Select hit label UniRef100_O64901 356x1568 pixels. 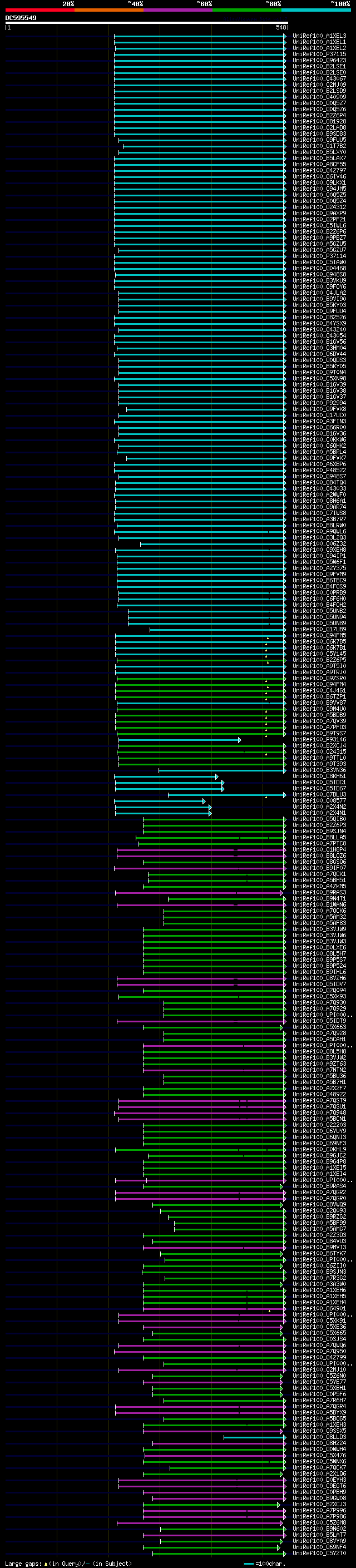click(319, 1309)
